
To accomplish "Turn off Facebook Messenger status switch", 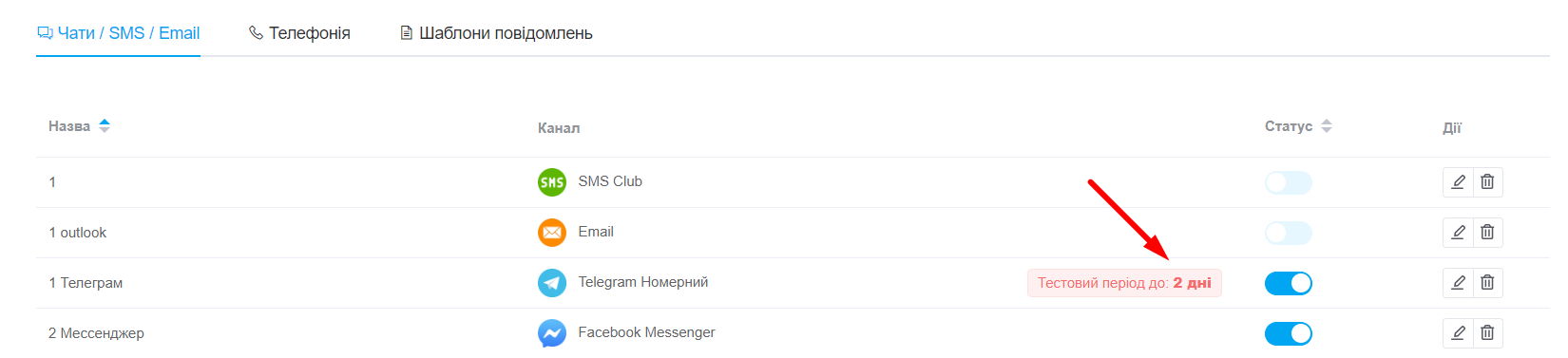I will [x=1288, y=333].
